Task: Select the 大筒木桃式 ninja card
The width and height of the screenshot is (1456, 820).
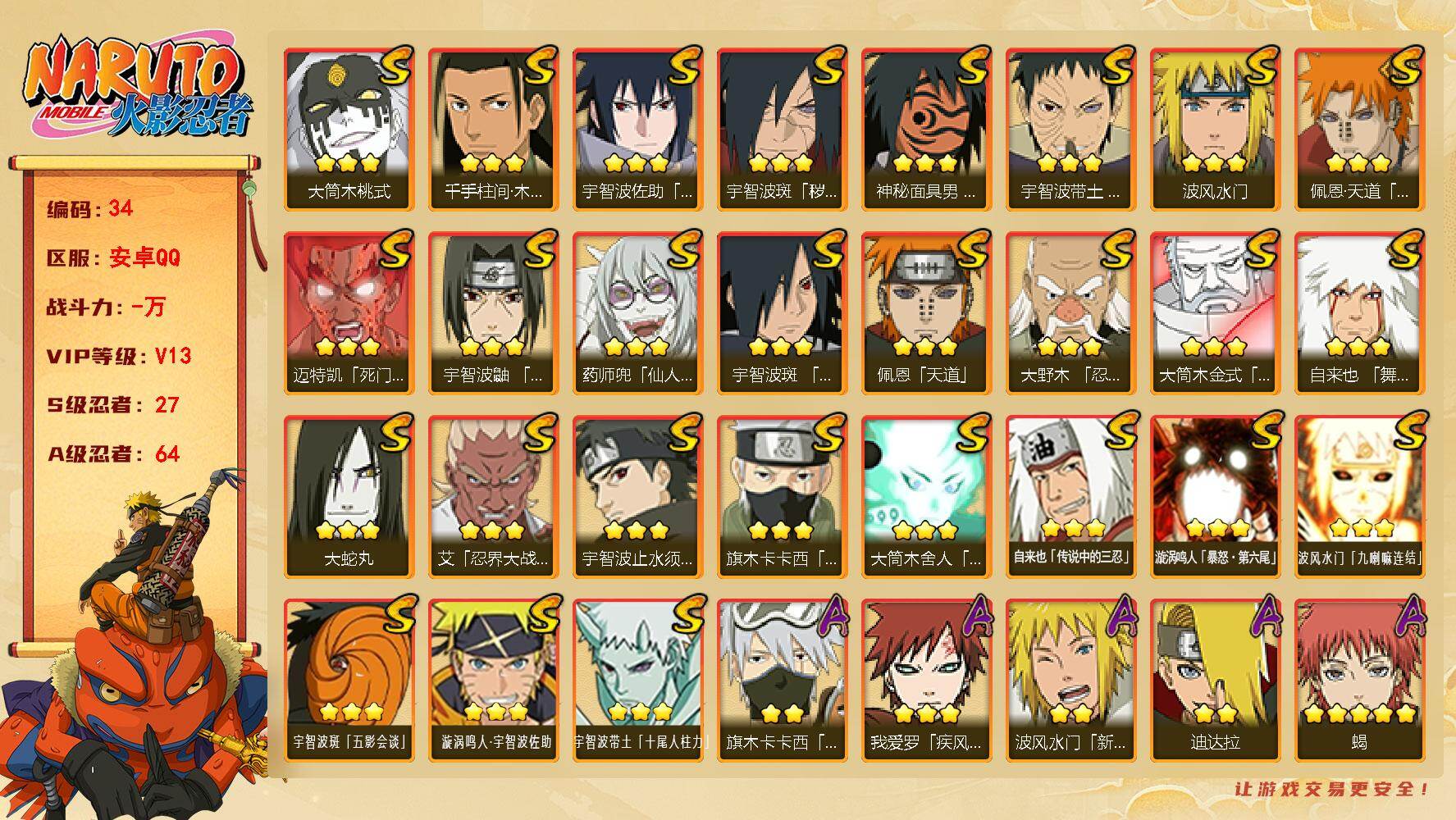Action: click(349, 130)
